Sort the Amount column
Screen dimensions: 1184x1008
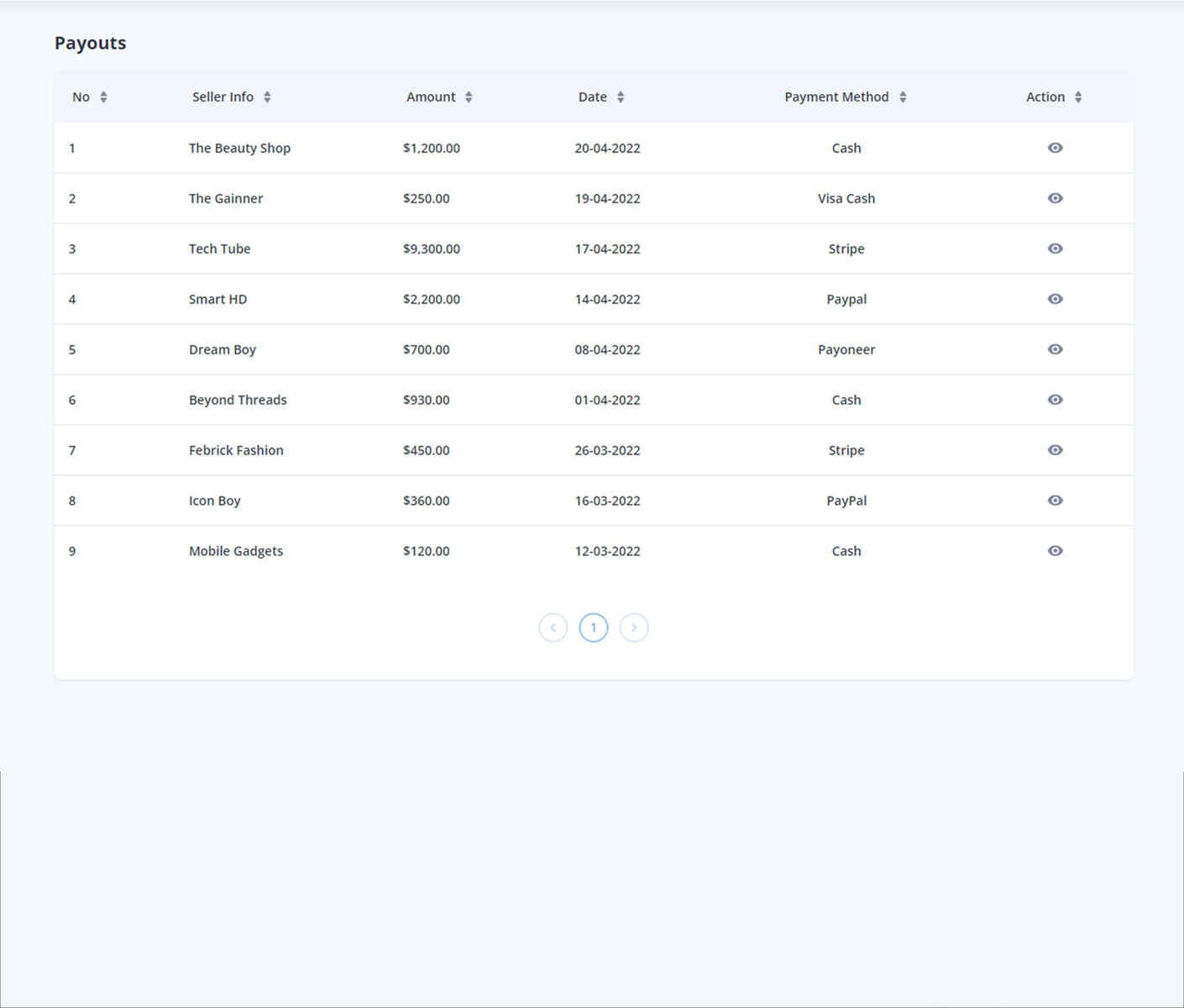click(469, 97)
